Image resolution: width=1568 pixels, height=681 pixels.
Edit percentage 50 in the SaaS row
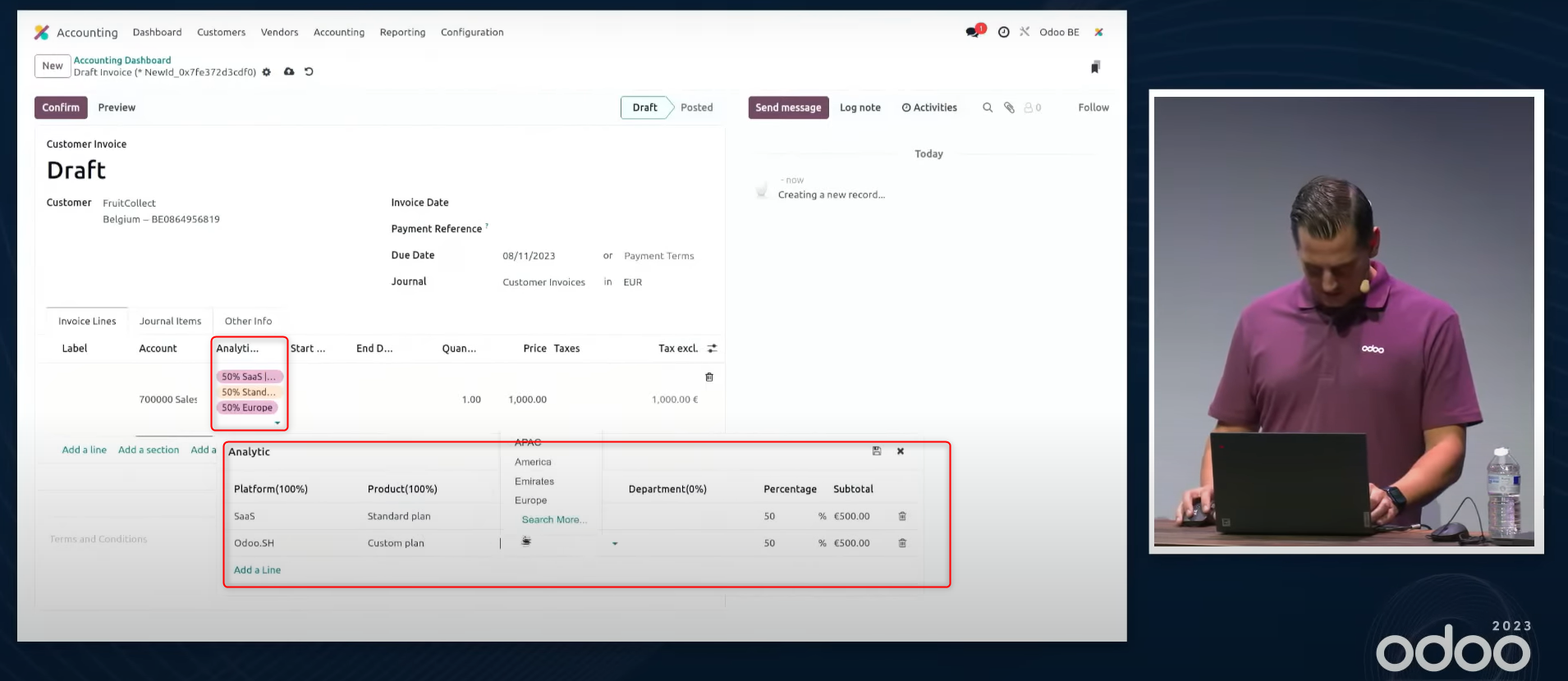tap(769, 516)
